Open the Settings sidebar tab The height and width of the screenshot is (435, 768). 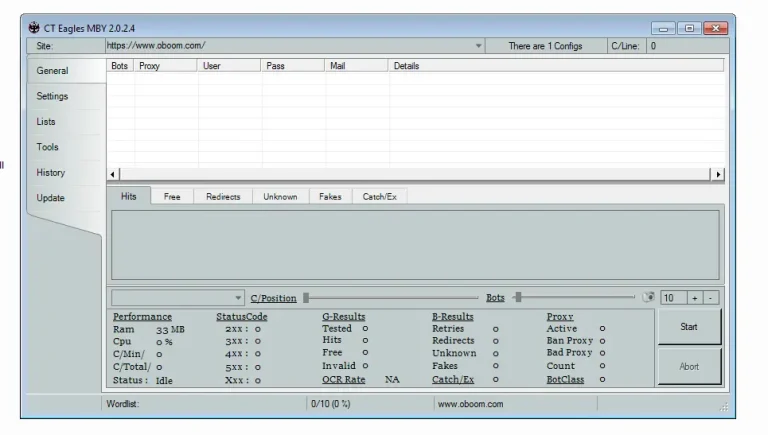pyautogui.click(x=52, y=96)
